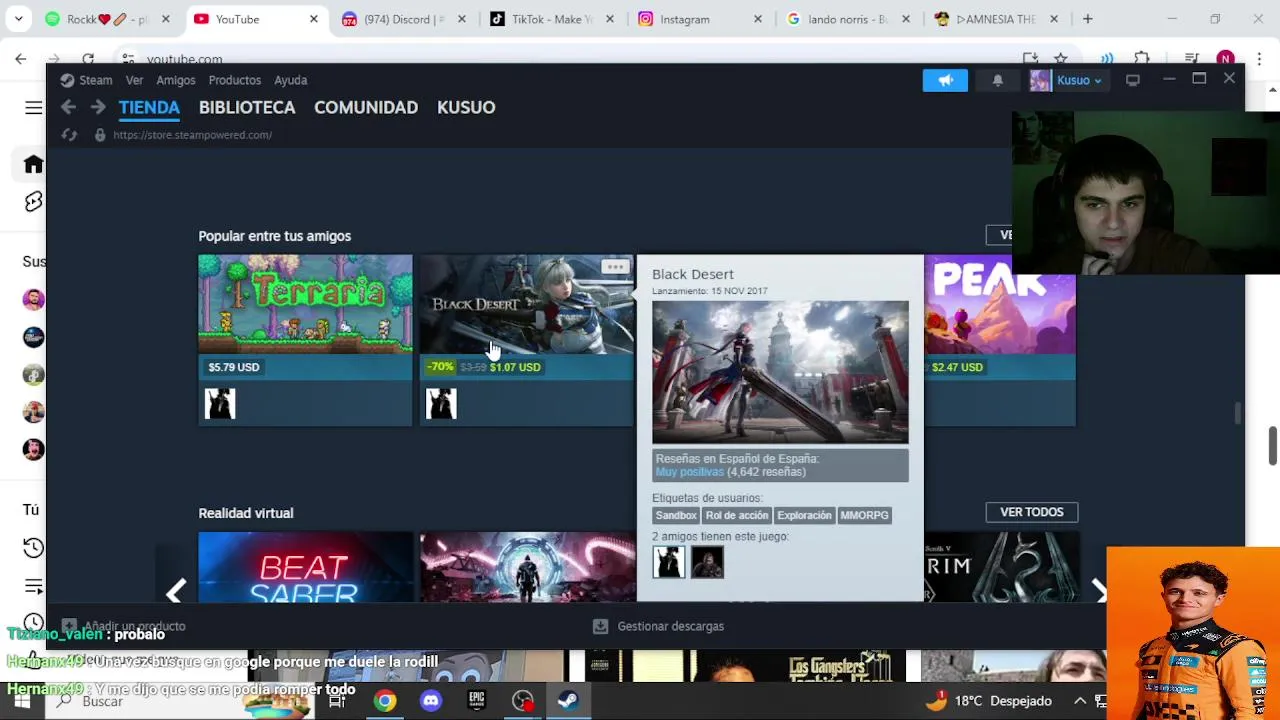Switch to the TIENDA section
Screen dimensions: 1280x720
pos(149,107)
